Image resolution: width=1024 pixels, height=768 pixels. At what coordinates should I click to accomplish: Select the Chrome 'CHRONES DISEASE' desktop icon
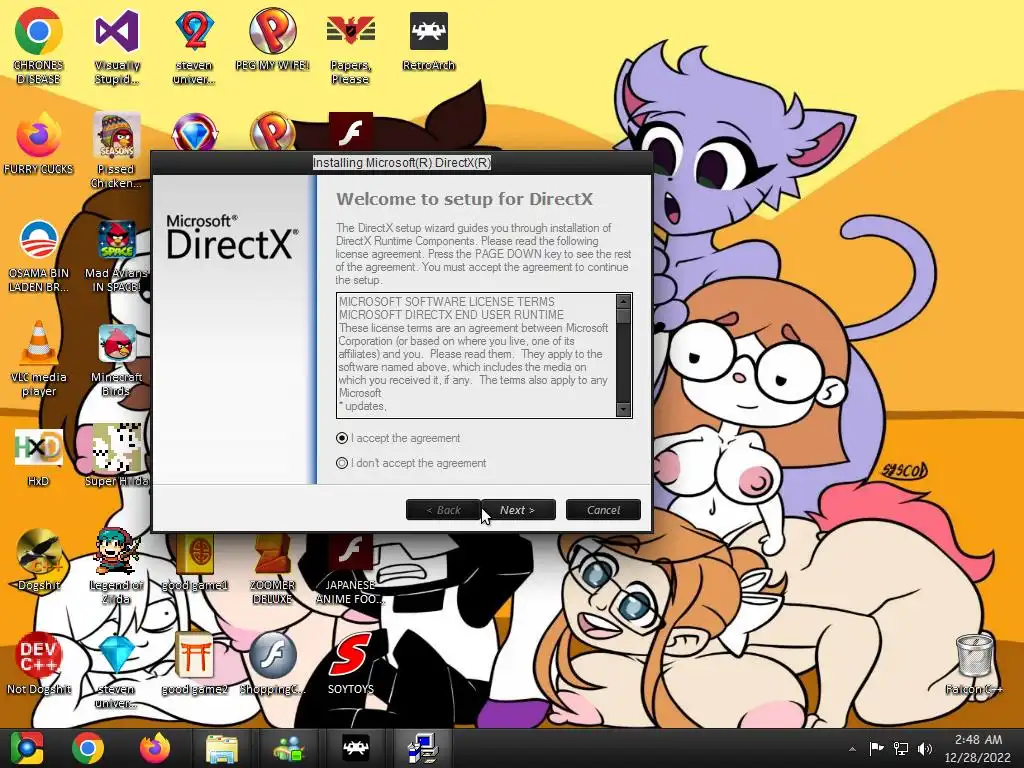tap(39, 46)
